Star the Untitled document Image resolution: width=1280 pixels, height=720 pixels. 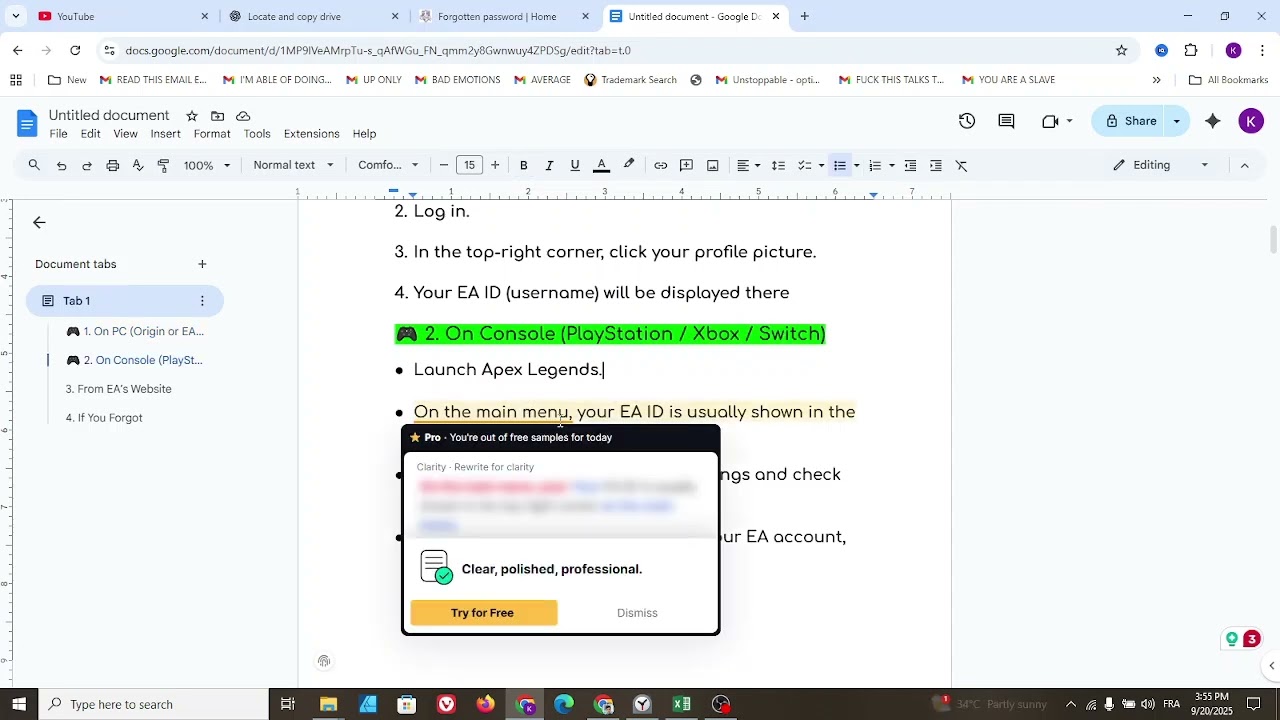pos(192,116)
